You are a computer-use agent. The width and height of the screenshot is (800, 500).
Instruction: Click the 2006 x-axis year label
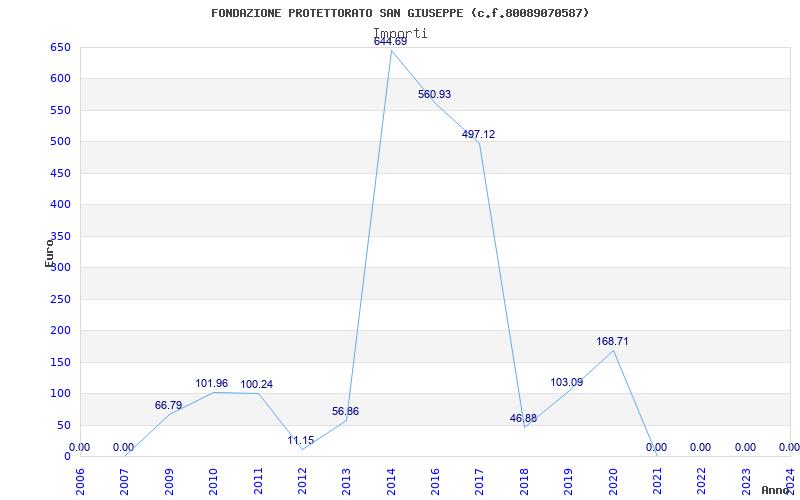tap(80, 481)
